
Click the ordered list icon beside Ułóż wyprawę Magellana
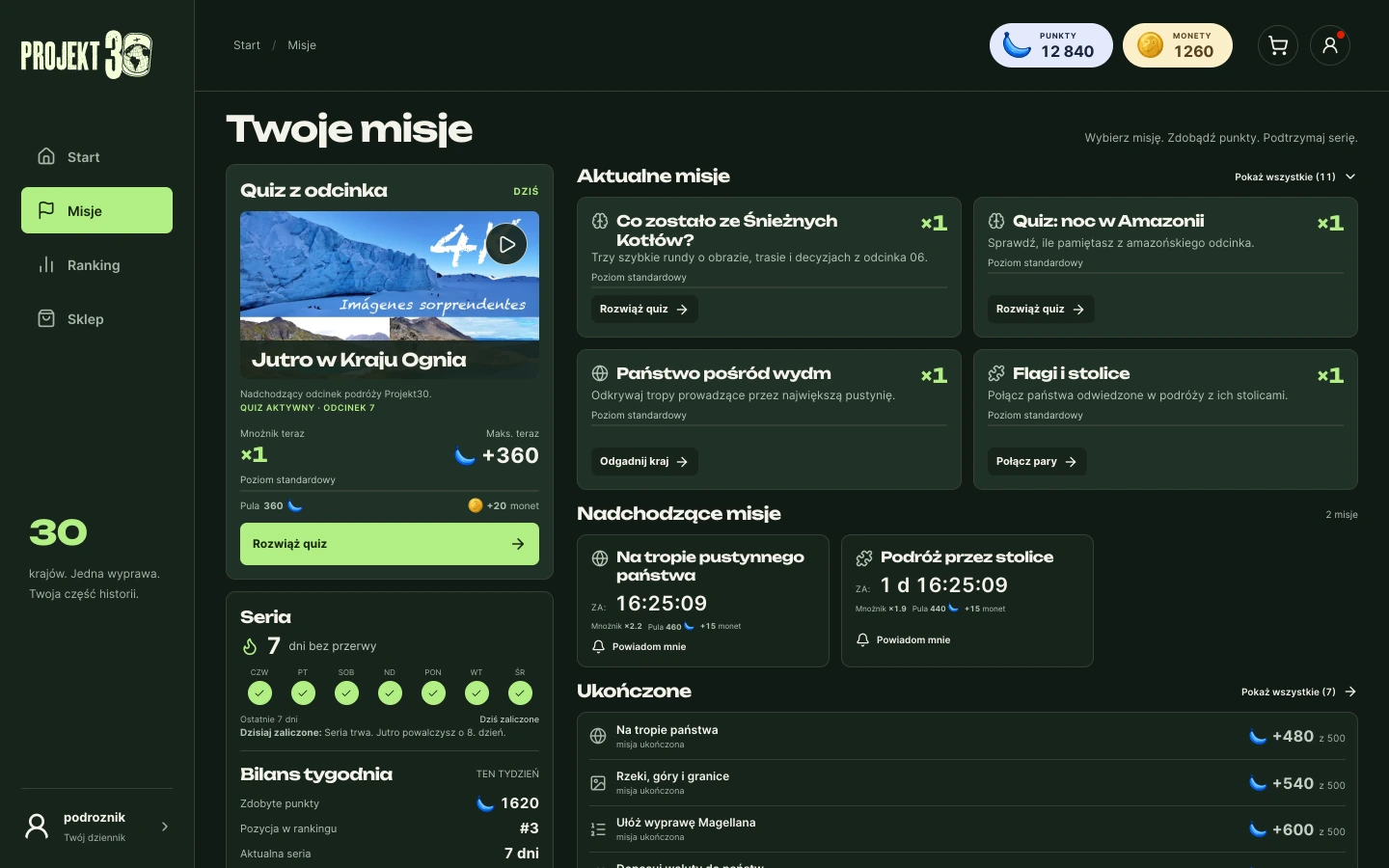tap(598, 828)
